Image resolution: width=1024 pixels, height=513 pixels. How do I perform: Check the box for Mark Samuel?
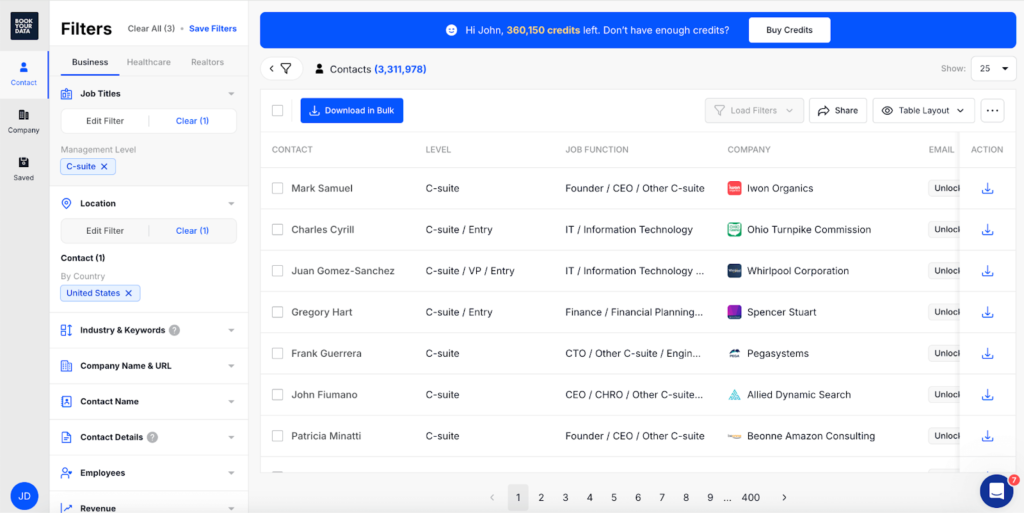(278, 188)
